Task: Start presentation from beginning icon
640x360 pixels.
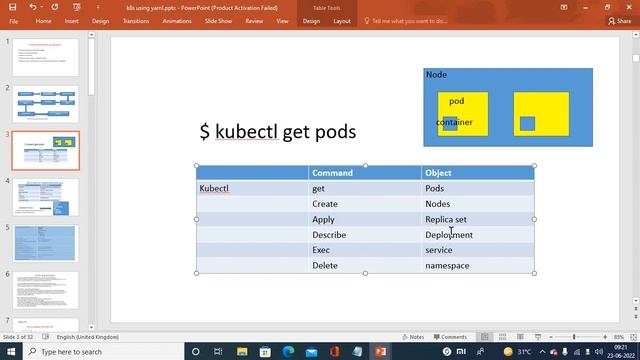Action: [x=76, y=7]
